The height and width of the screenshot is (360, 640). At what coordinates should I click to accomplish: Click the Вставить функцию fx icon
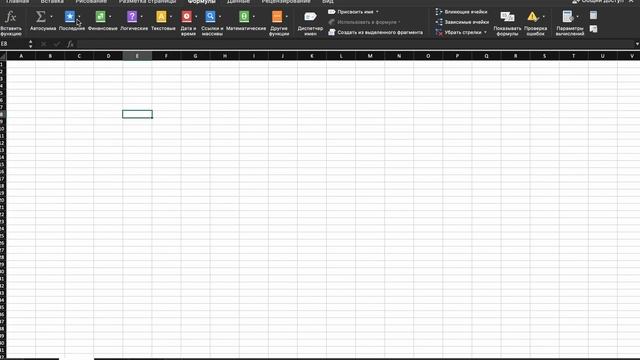coord(11,17)
